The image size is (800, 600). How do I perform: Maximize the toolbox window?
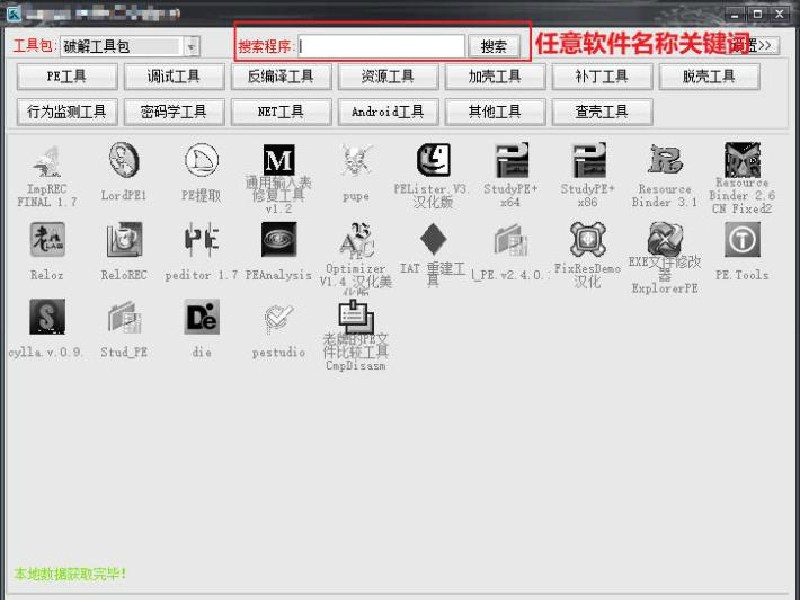(758, 14)
